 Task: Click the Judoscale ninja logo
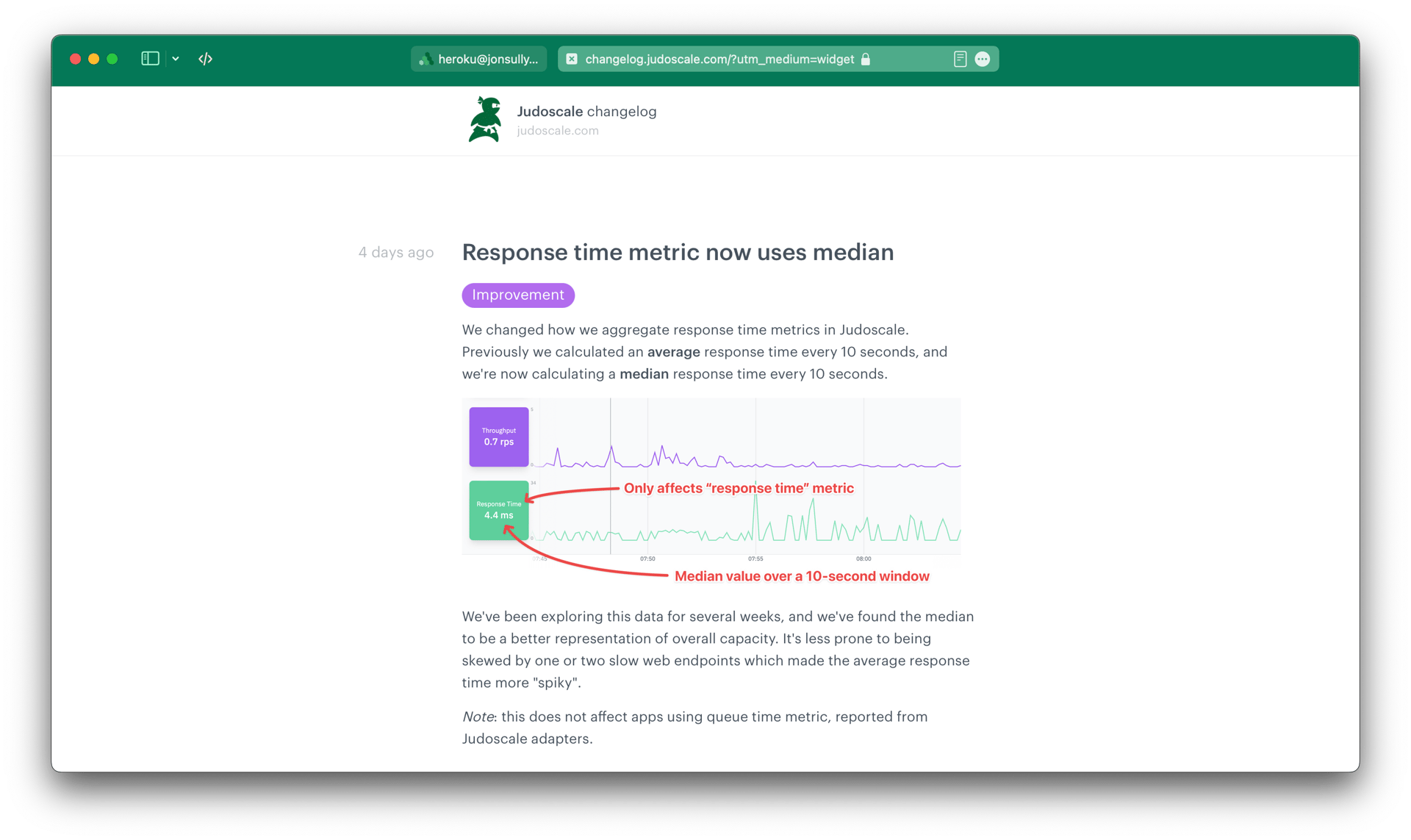486,119
